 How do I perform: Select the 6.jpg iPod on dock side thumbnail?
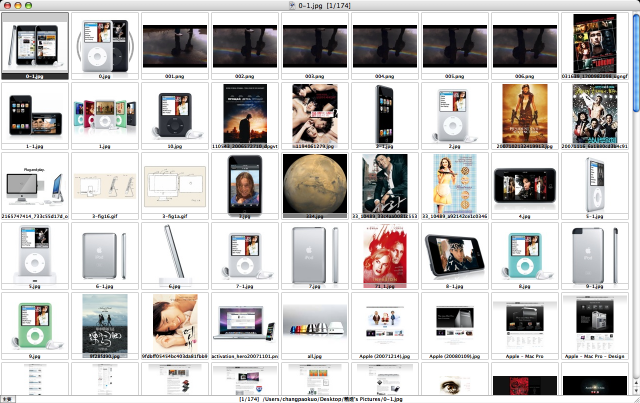coord(175,256)
